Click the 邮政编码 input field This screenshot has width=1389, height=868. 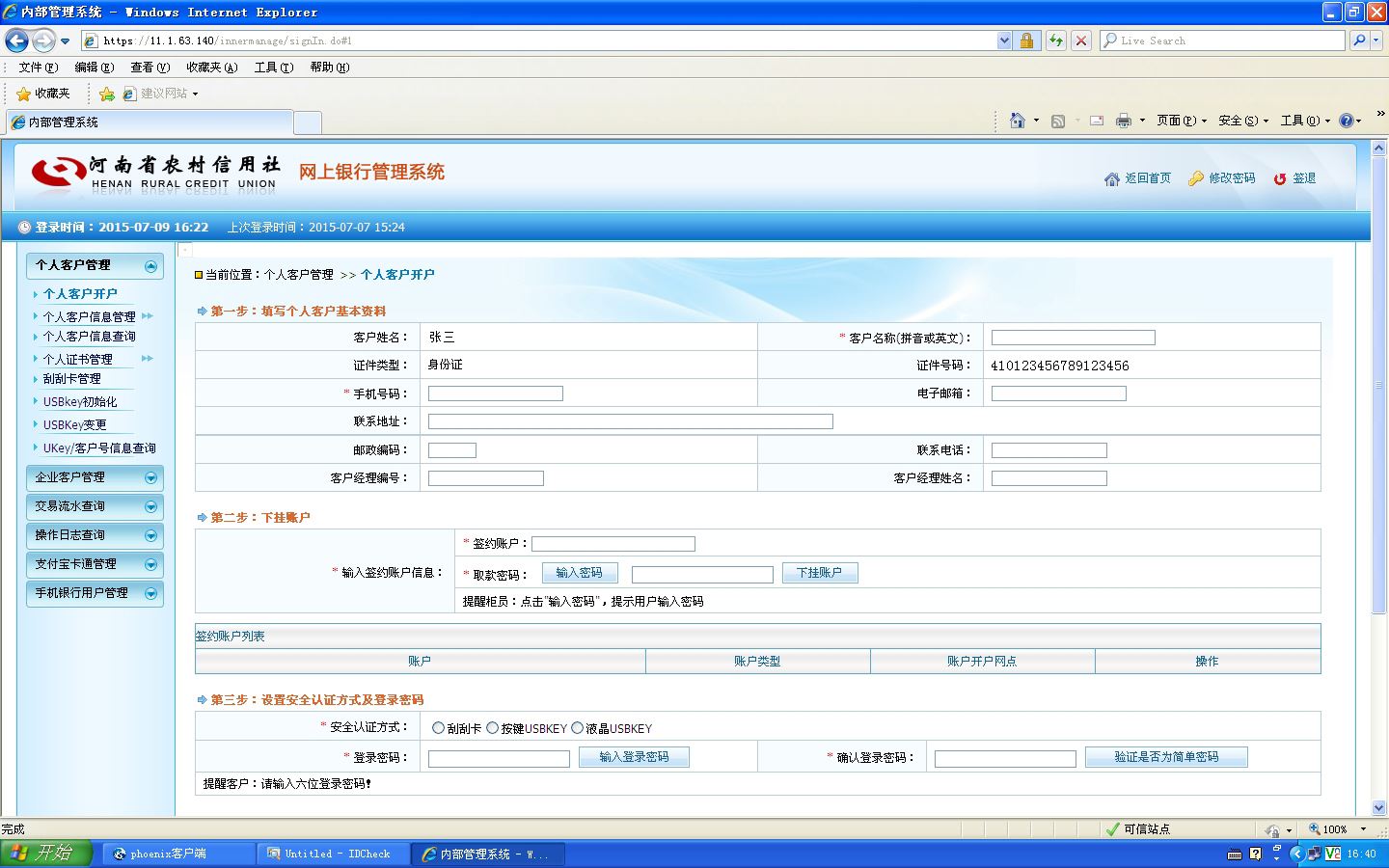pos(452,450)
